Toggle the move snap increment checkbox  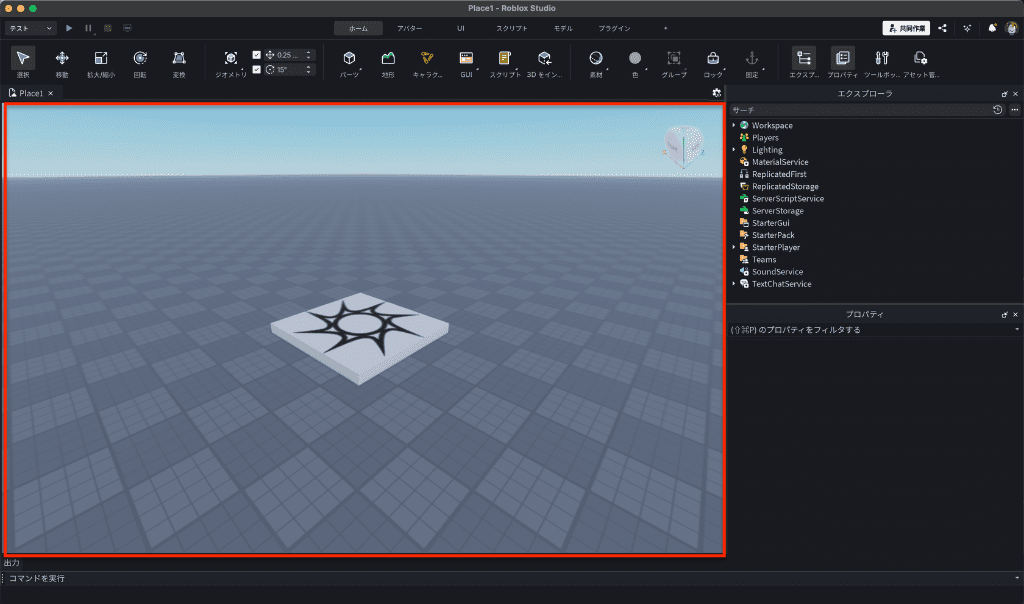[x=257, y=54]
